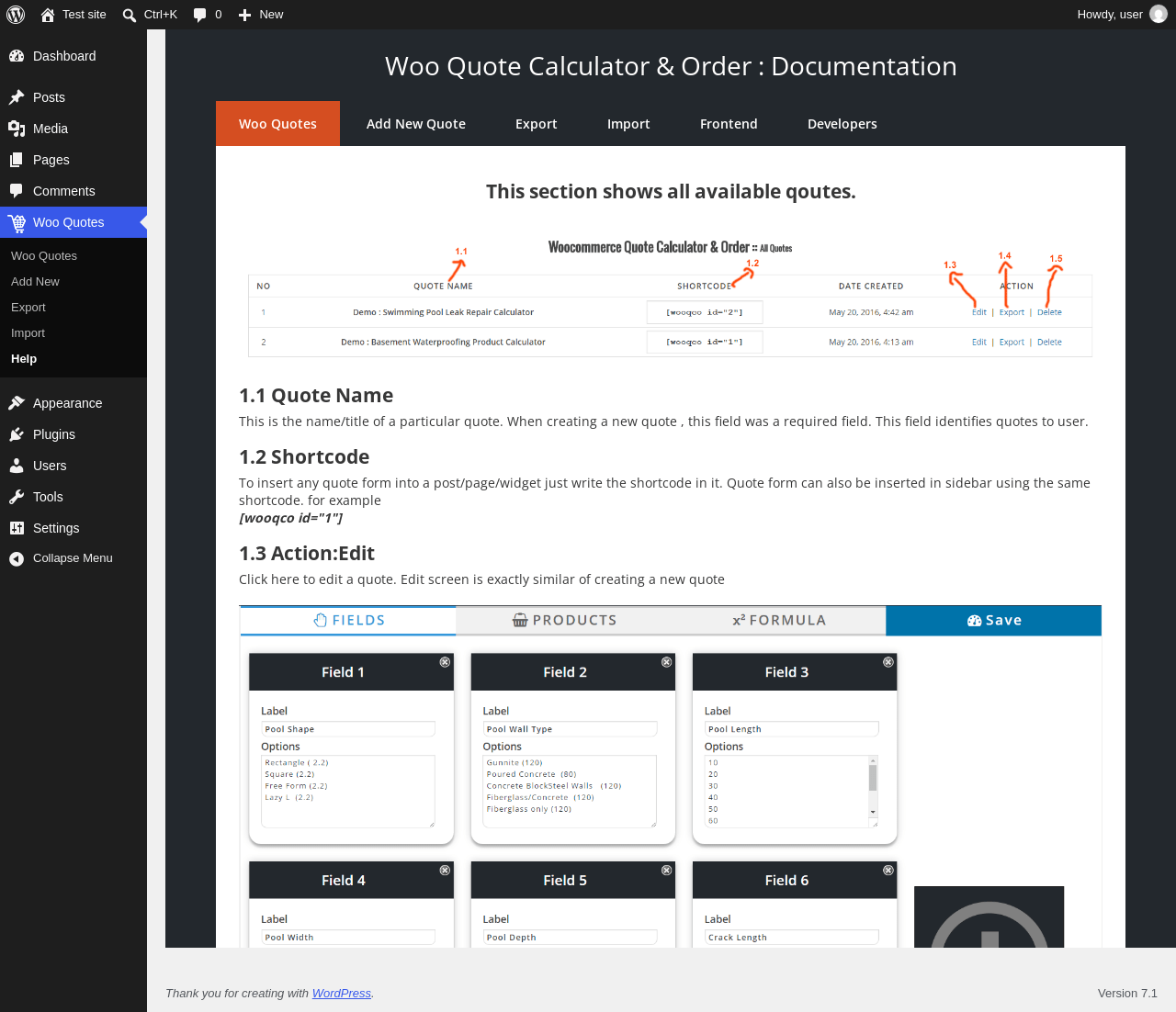1176x1012 pixels.
Task: Click the '1.1 Quote Name' heading
Action: point(316,396)
